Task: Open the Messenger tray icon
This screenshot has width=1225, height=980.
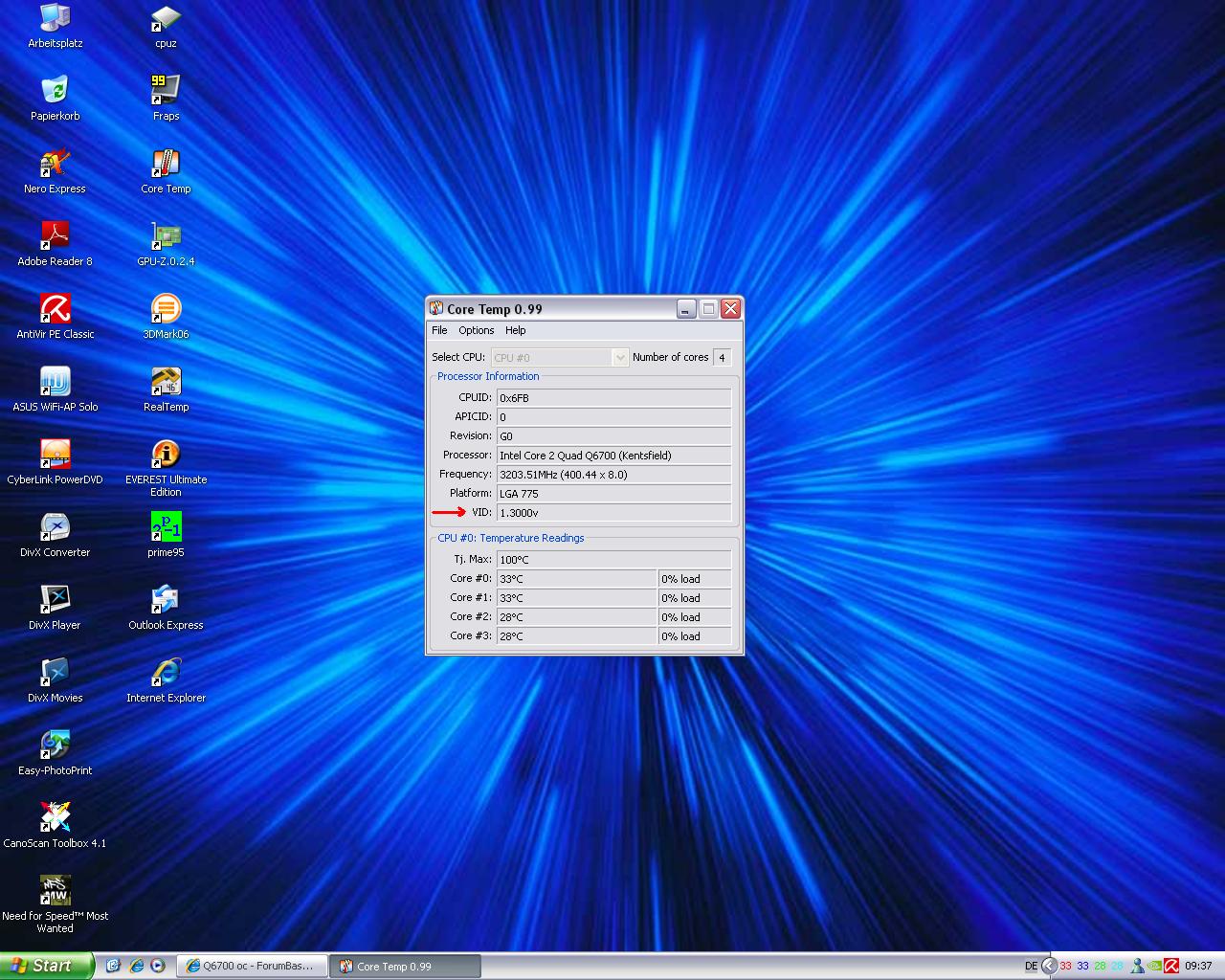Action: coord(1137,967)
